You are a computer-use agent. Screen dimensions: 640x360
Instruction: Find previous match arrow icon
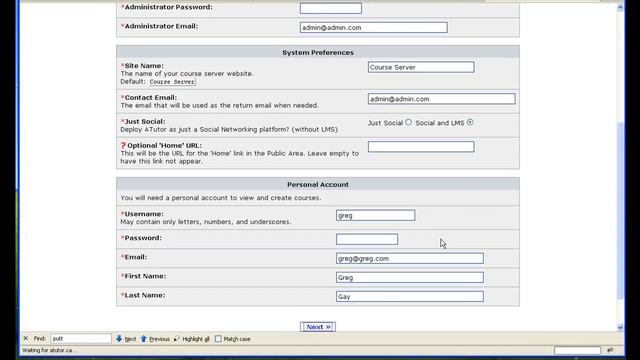(x=144, y=338)
